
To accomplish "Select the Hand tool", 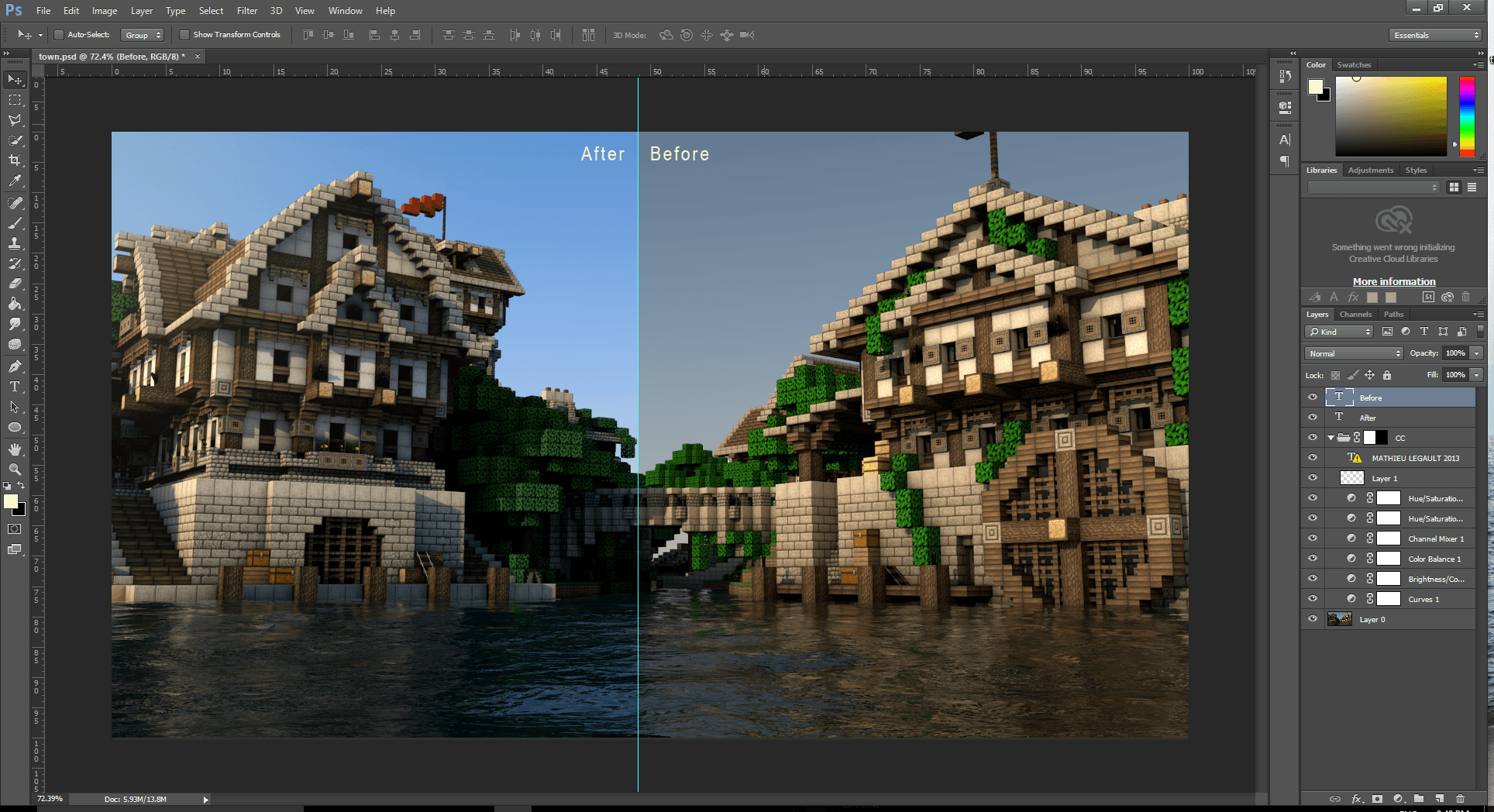I will point(15,449).
